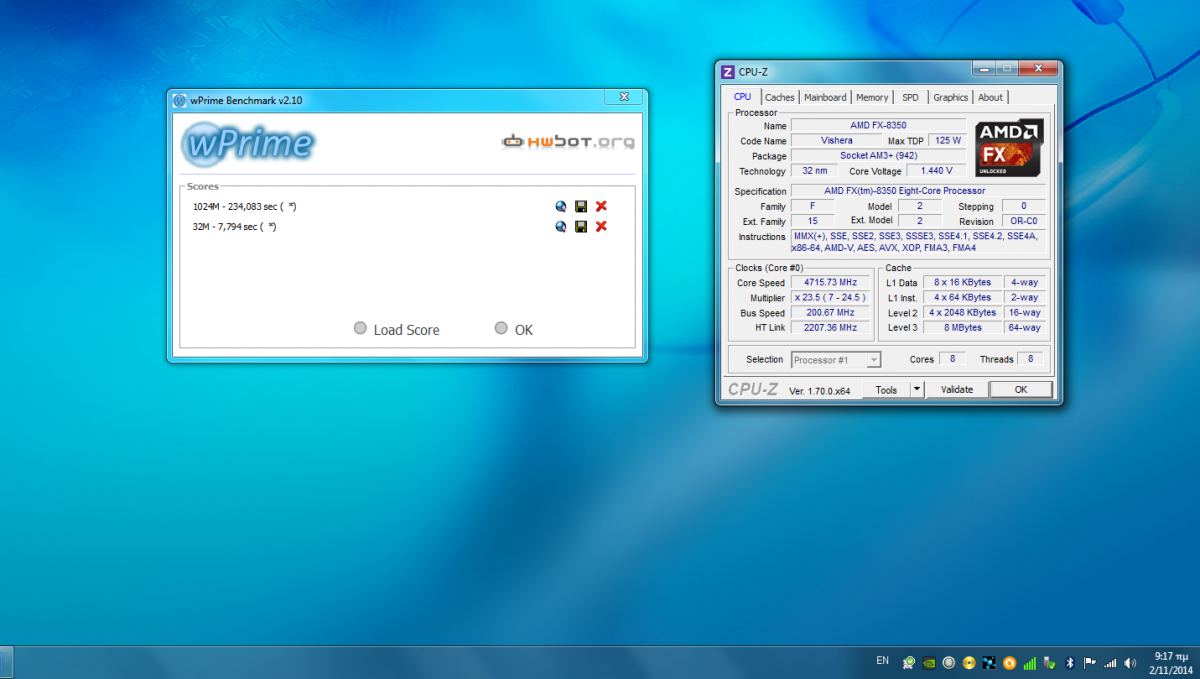This screenshot has height=679, width=1200.
Task: Click the blue molecule tray icon
Action: [x=989, y=662]
